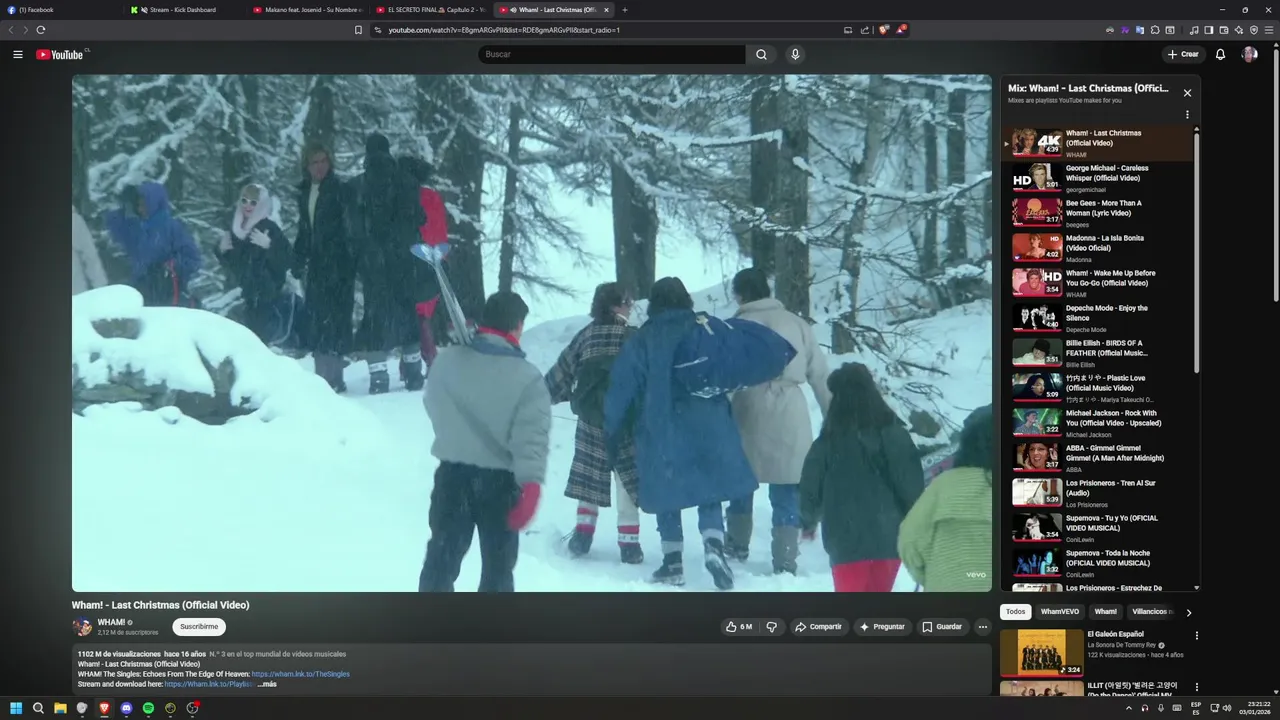Open the browser extensions puzzle icon
This screenshot has height=720, width=1280.
1155,30
